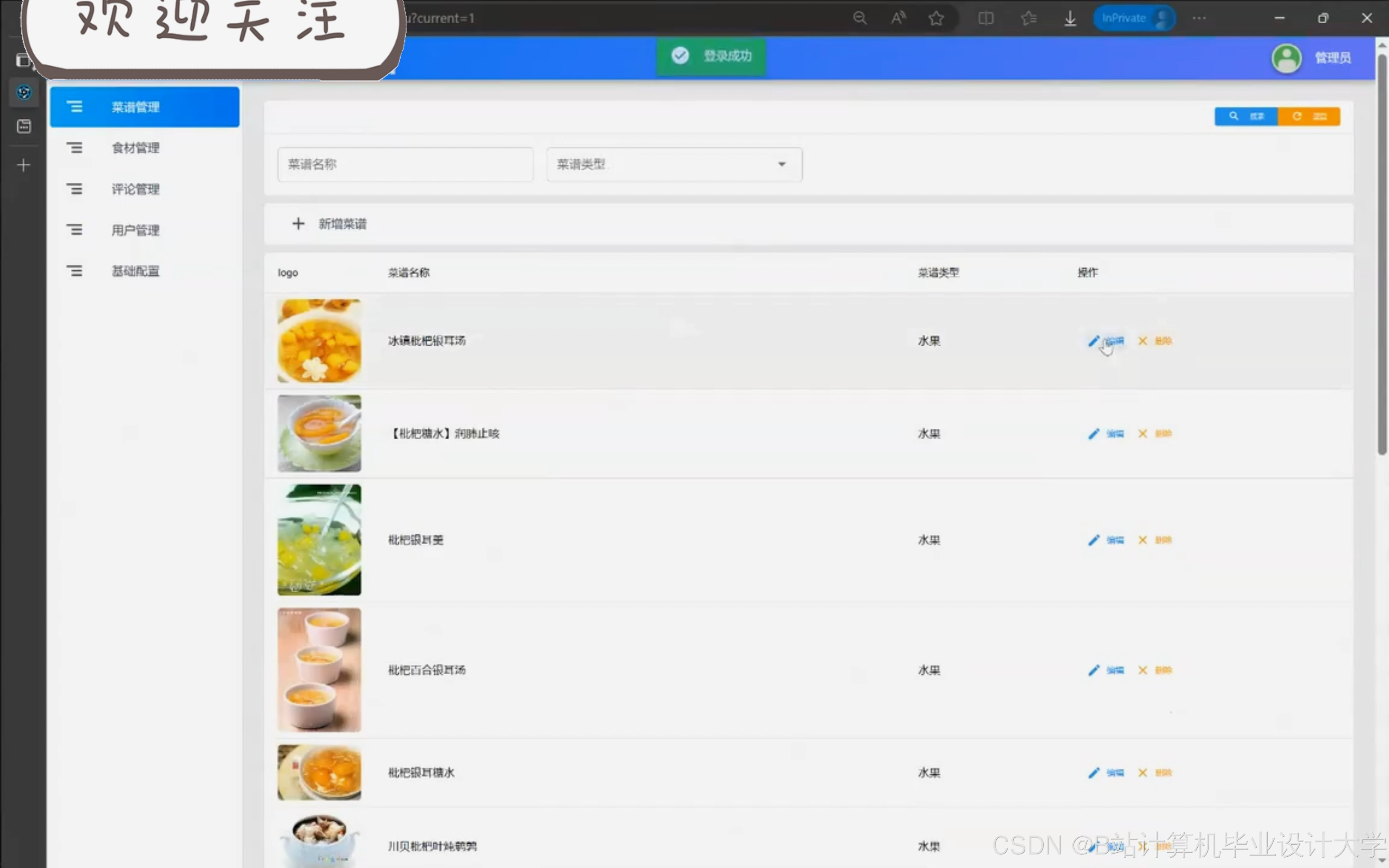
Task: Open 食材管理 in the sidebar
Action: pos(135,148)
